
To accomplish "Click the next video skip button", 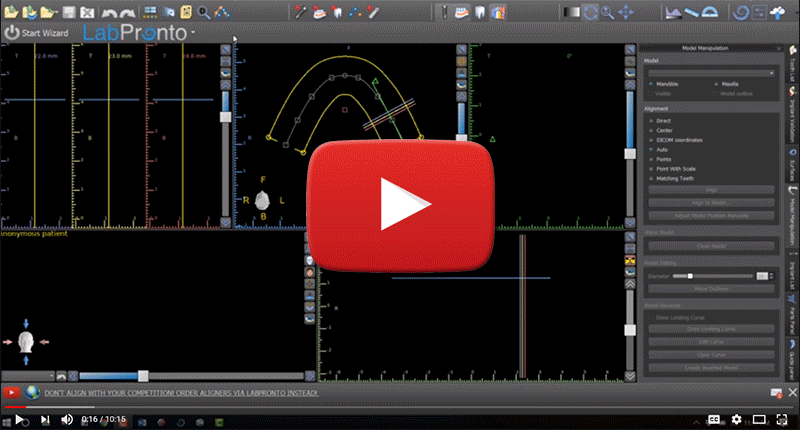I will (45, 419).
